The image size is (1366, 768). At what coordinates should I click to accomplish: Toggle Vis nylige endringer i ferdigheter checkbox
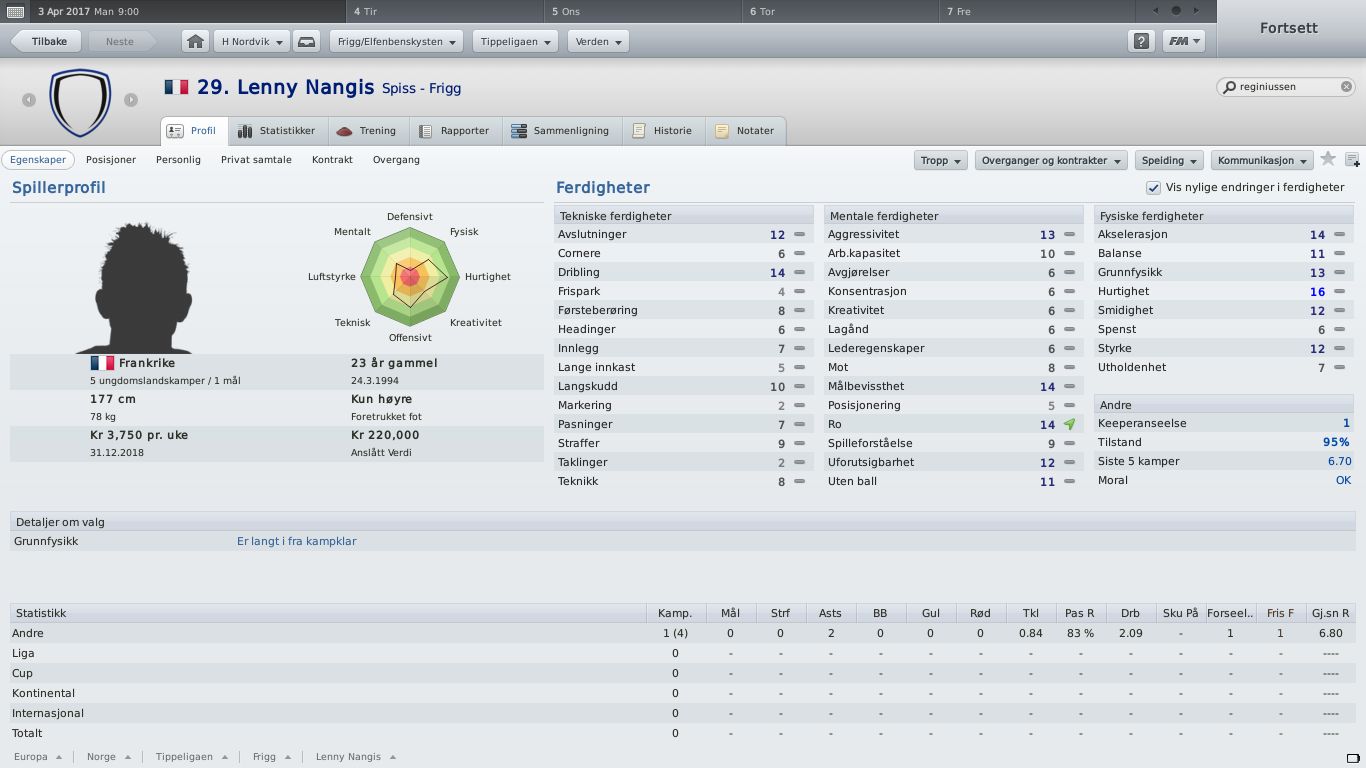click(x=1153, y=187)
